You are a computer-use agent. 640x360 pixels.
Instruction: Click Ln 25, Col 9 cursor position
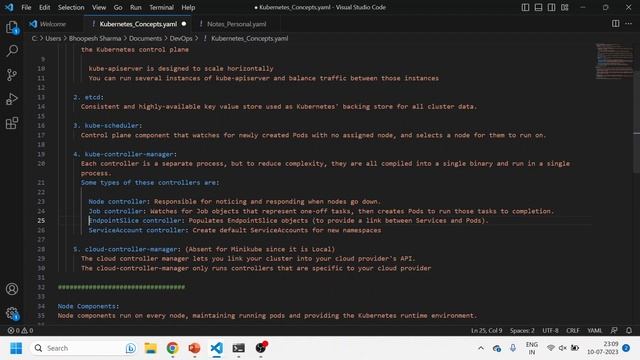click(487, 330)
